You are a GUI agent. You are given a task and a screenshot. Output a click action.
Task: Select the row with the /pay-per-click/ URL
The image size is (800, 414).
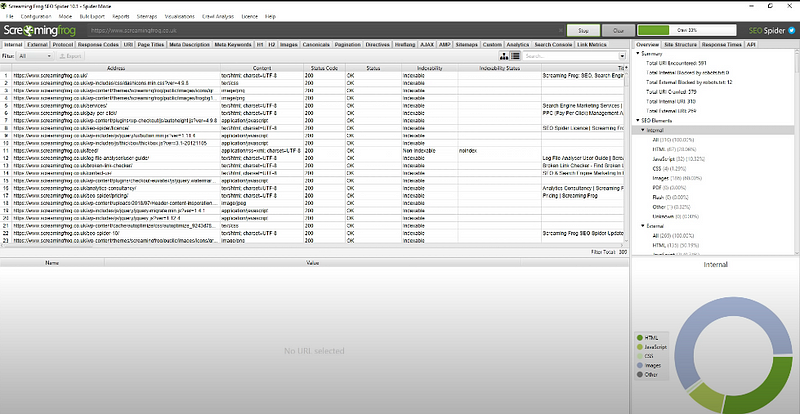[312, 113]
